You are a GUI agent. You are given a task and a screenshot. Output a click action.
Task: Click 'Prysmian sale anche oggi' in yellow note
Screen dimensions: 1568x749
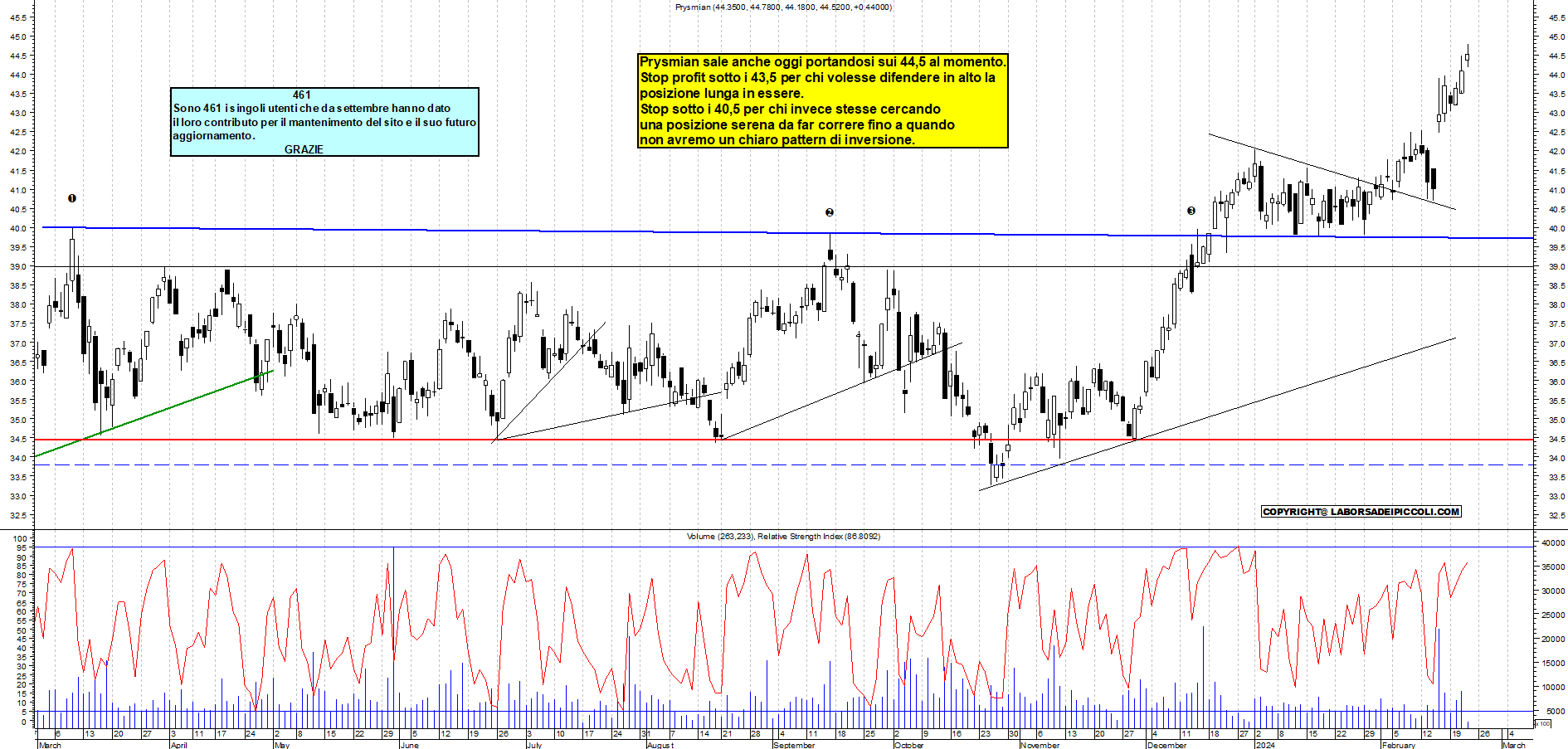pos(822,61)
